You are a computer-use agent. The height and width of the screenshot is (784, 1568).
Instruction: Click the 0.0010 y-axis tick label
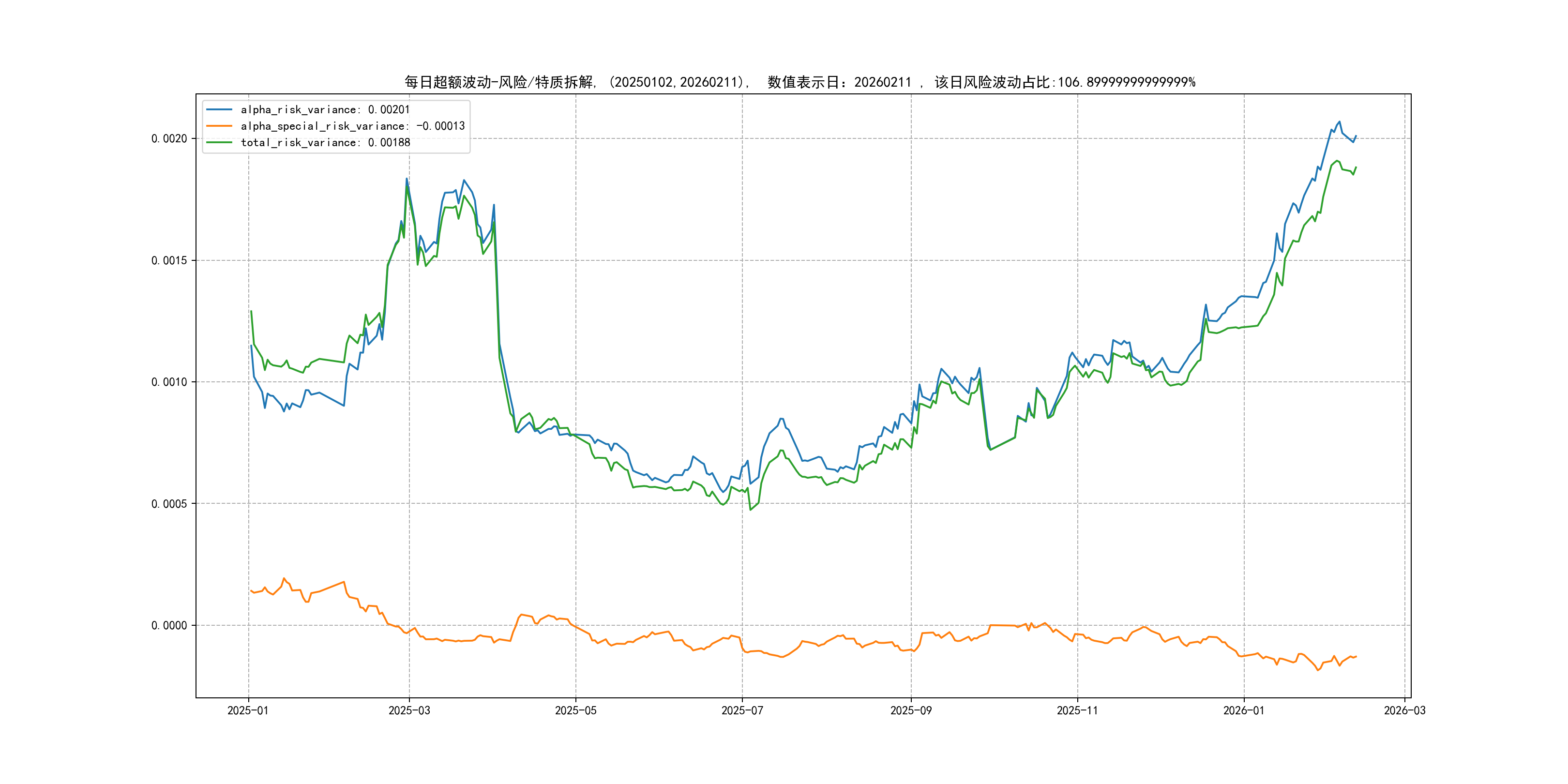coord(169,382)
